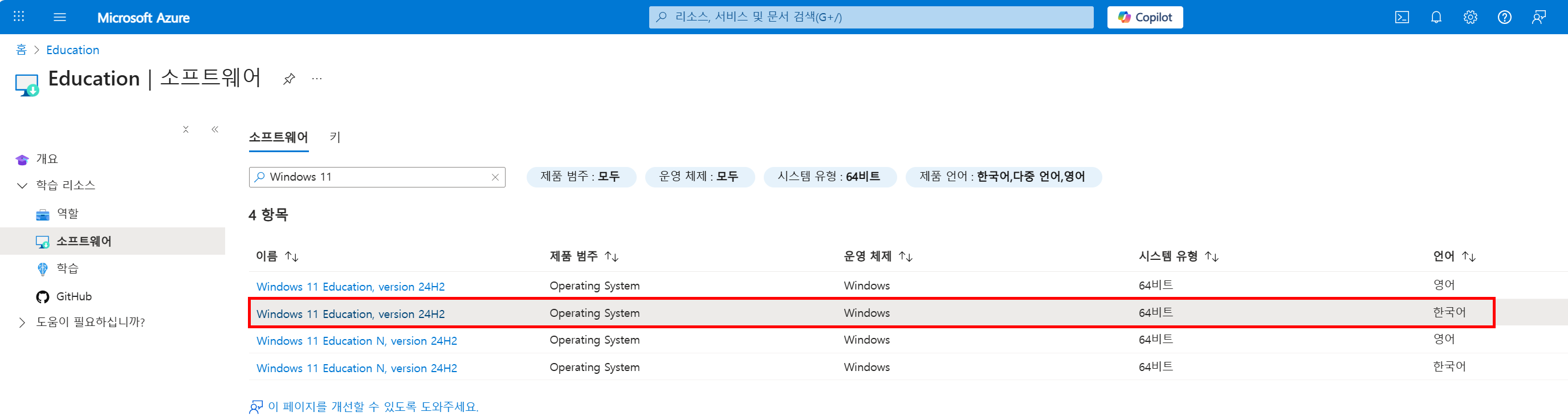
Task: Click 이 페이지를 개선할 수 있도록 도와주세요 link
Action: (x=373, y=407)
